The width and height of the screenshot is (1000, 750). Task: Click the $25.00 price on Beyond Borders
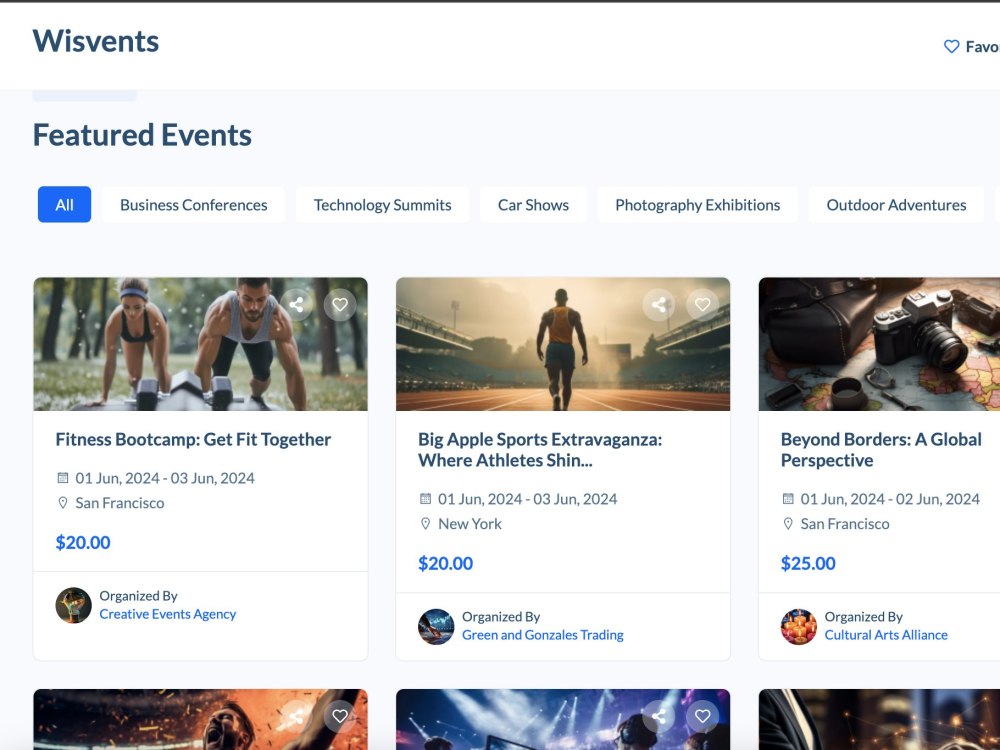click(808, 564)
